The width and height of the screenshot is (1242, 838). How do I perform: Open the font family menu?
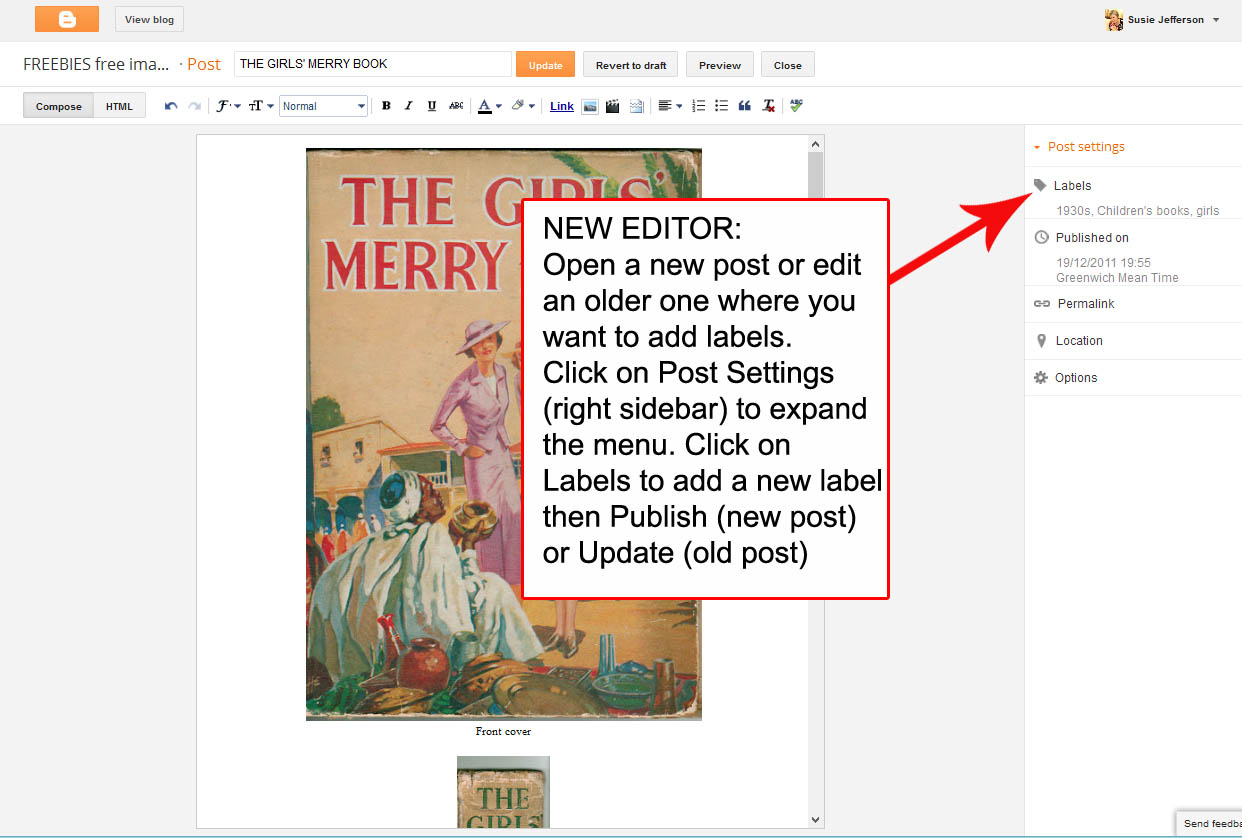click(x=228, y=106)
